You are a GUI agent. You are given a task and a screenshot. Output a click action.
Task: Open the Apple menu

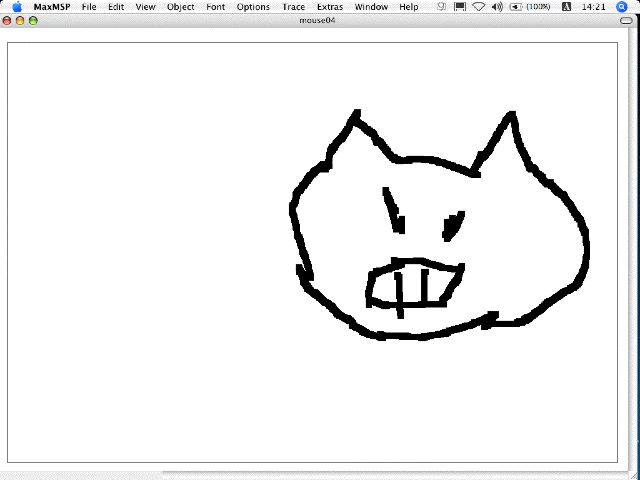17,7
